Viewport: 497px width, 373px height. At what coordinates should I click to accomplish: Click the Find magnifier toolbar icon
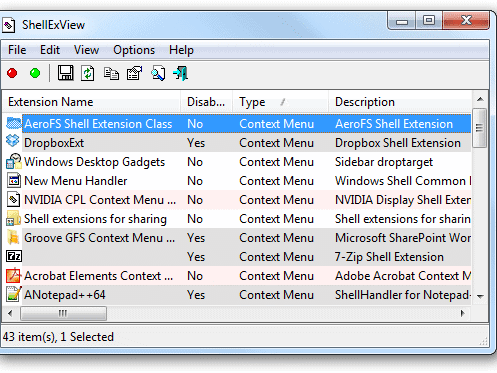pos(158,73)
